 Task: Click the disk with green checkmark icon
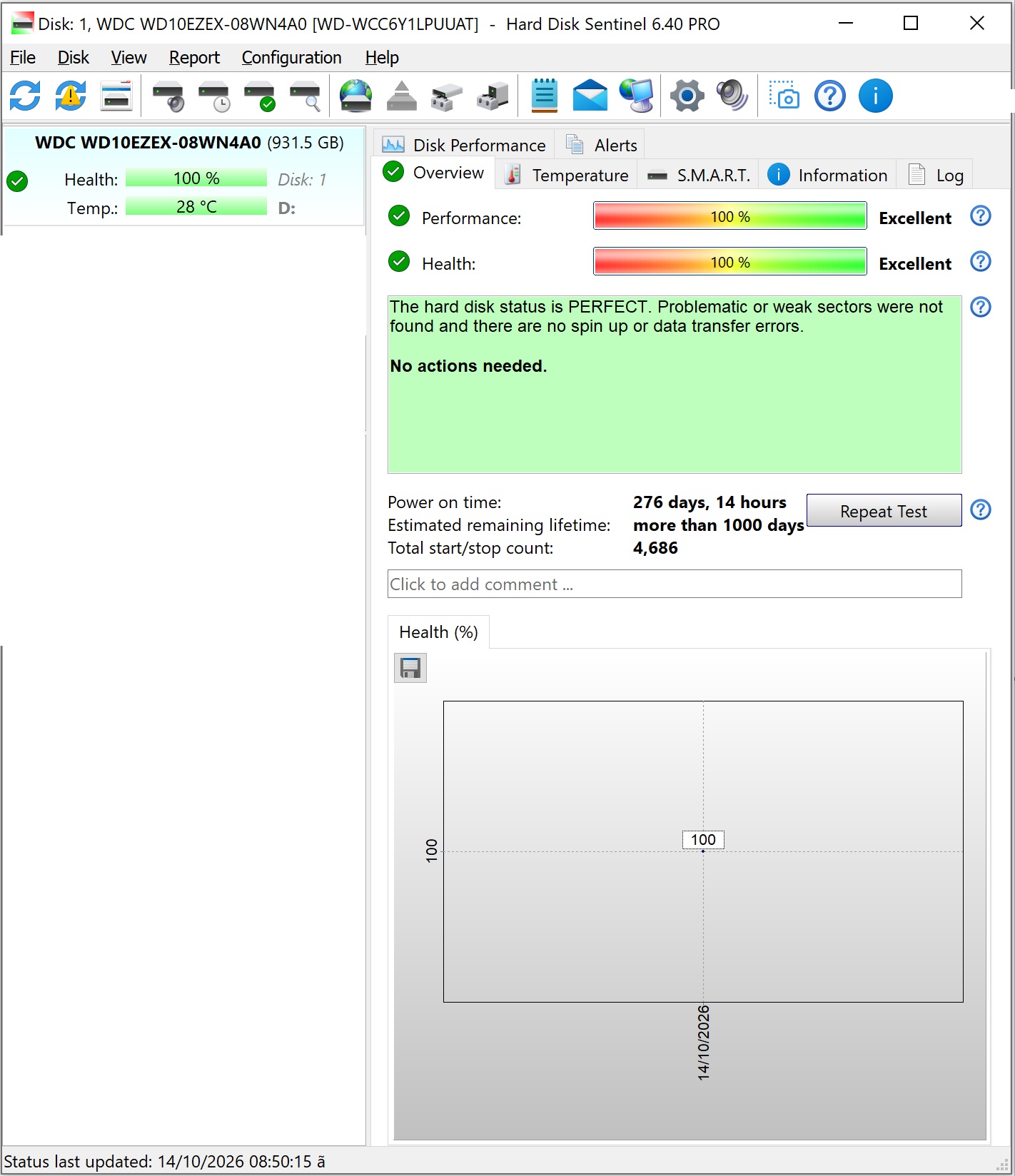pos(260,96)
